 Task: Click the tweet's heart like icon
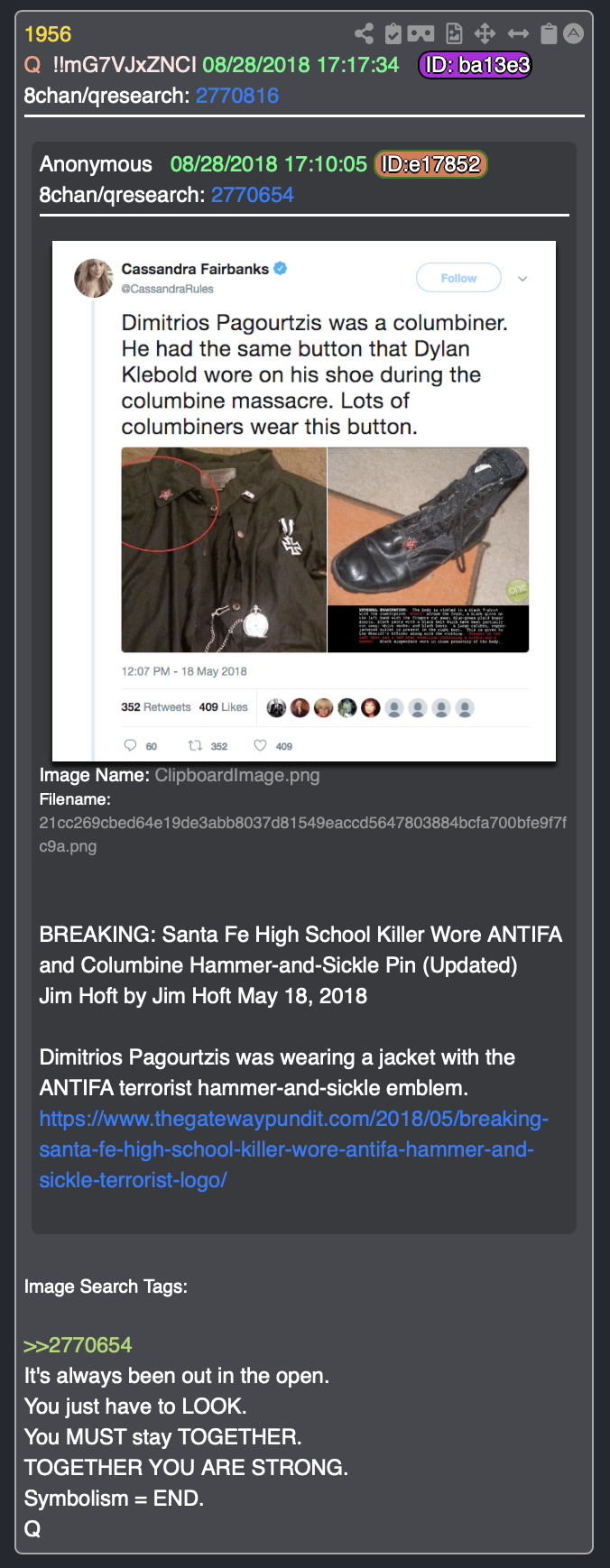coord(260,745)
